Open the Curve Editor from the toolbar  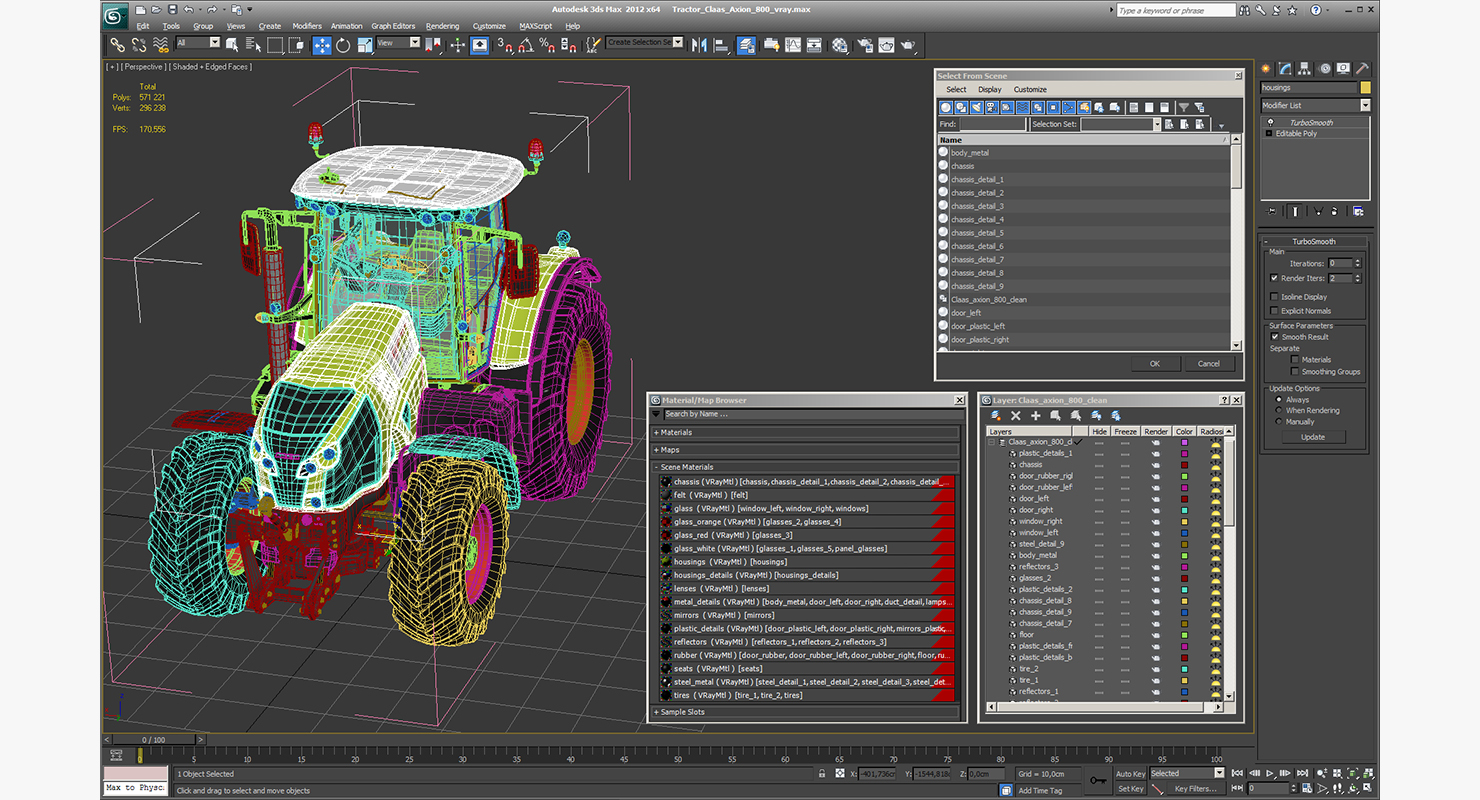[x=793, y=45]
